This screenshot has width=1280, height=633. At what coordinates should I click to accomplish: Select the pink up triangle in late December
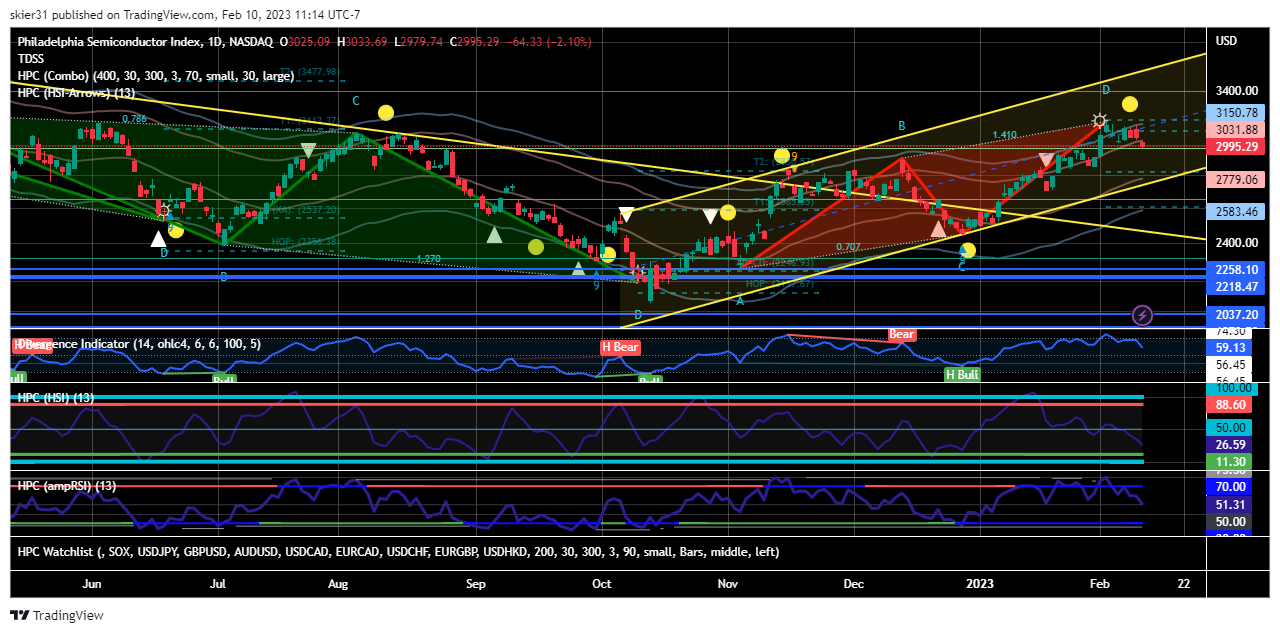[x=938, y=229]
